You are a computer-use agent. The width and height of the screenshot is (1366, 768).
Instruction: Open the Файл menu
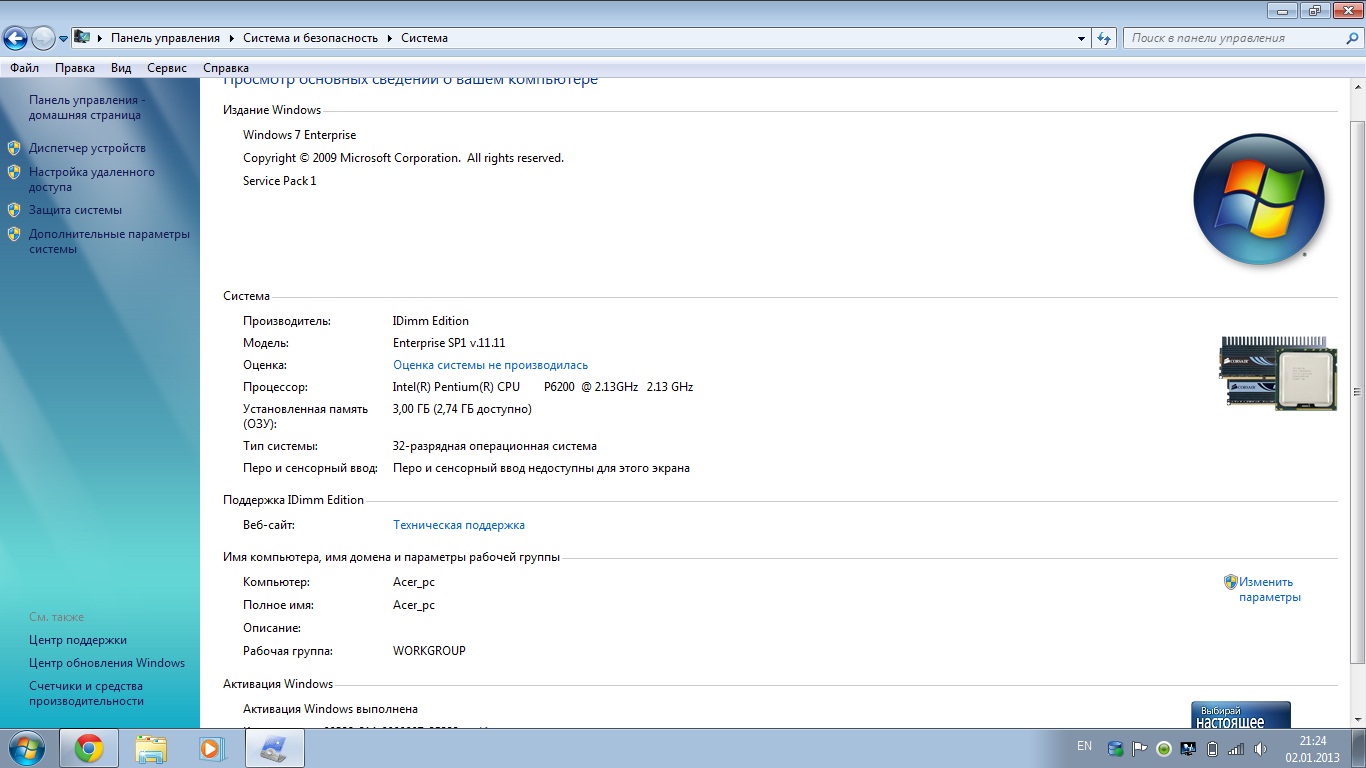(25, 68)
